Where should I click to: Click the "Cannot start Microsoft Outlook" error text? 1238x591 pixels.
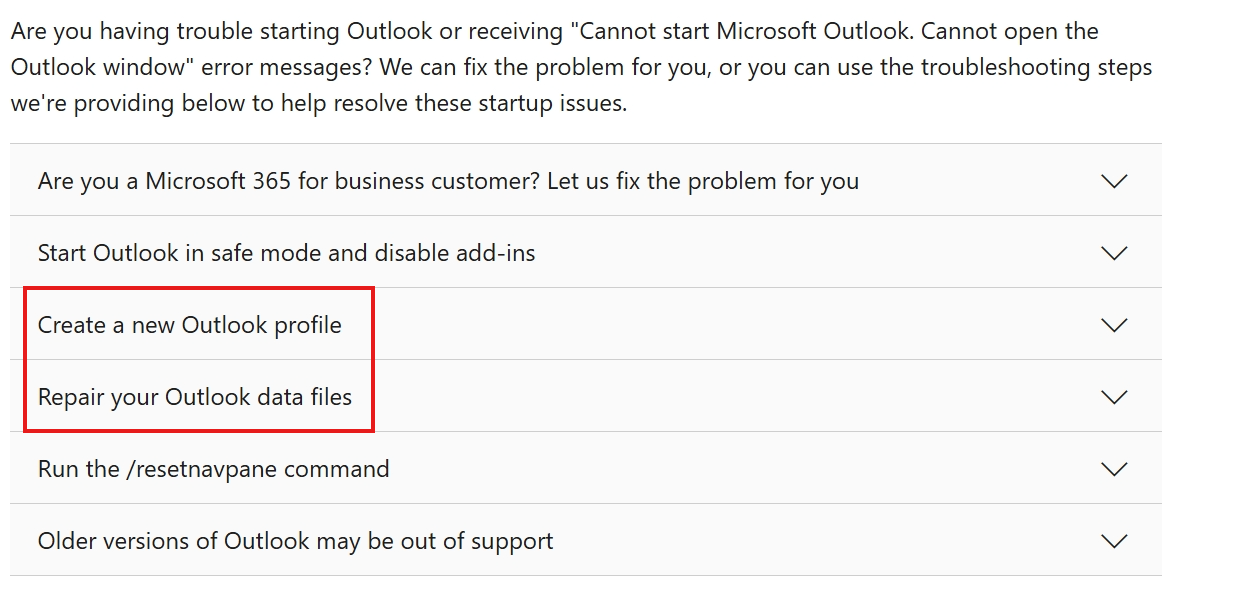pos(742,31)
